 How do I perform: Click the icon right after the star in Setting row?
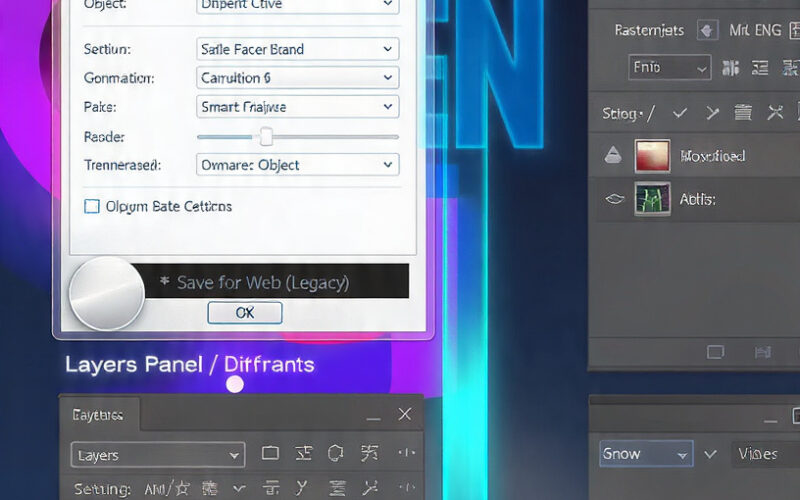point(209,489)
